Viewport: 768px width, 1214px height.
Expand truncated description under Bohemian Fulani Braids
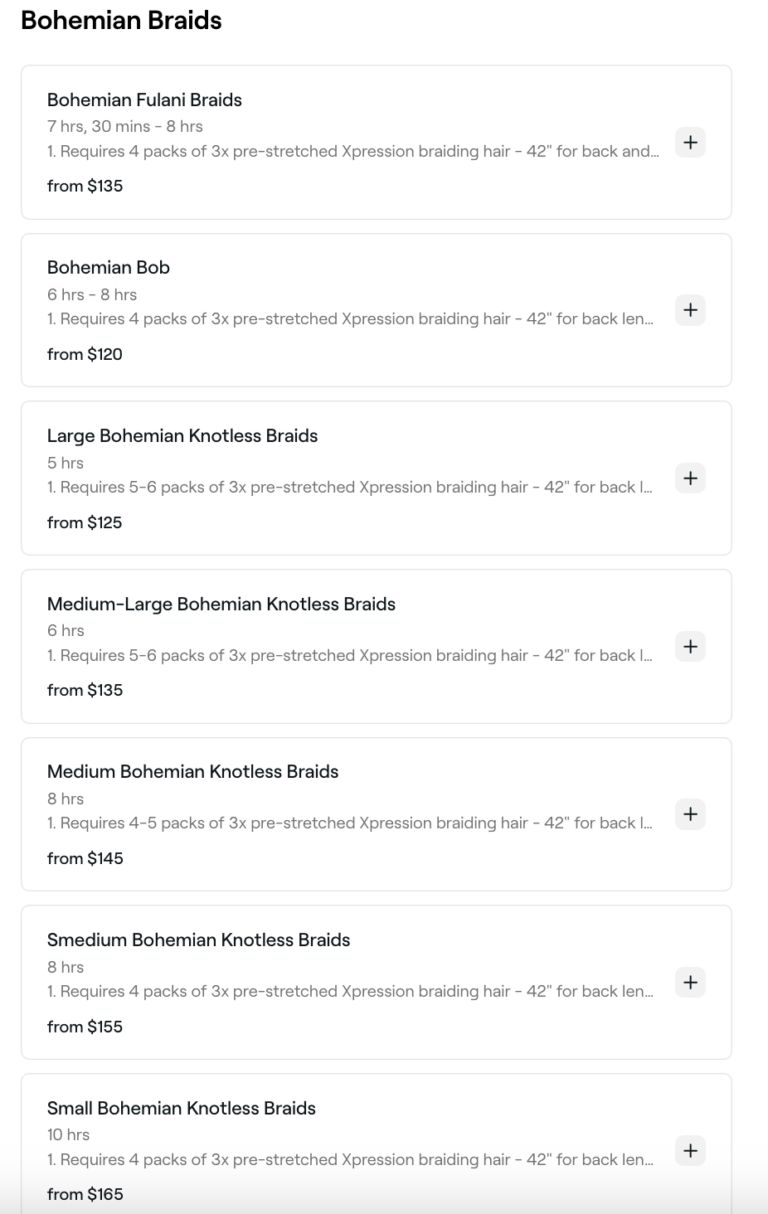353,152
